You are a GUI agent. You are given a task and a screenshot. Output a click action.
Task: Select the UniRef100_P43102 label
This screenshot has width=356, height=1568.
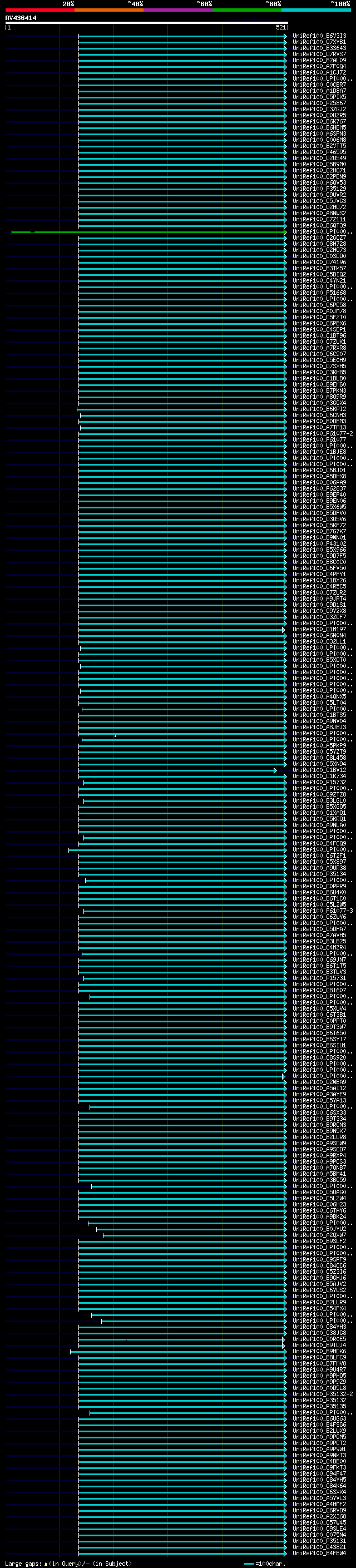coord(319,544)
